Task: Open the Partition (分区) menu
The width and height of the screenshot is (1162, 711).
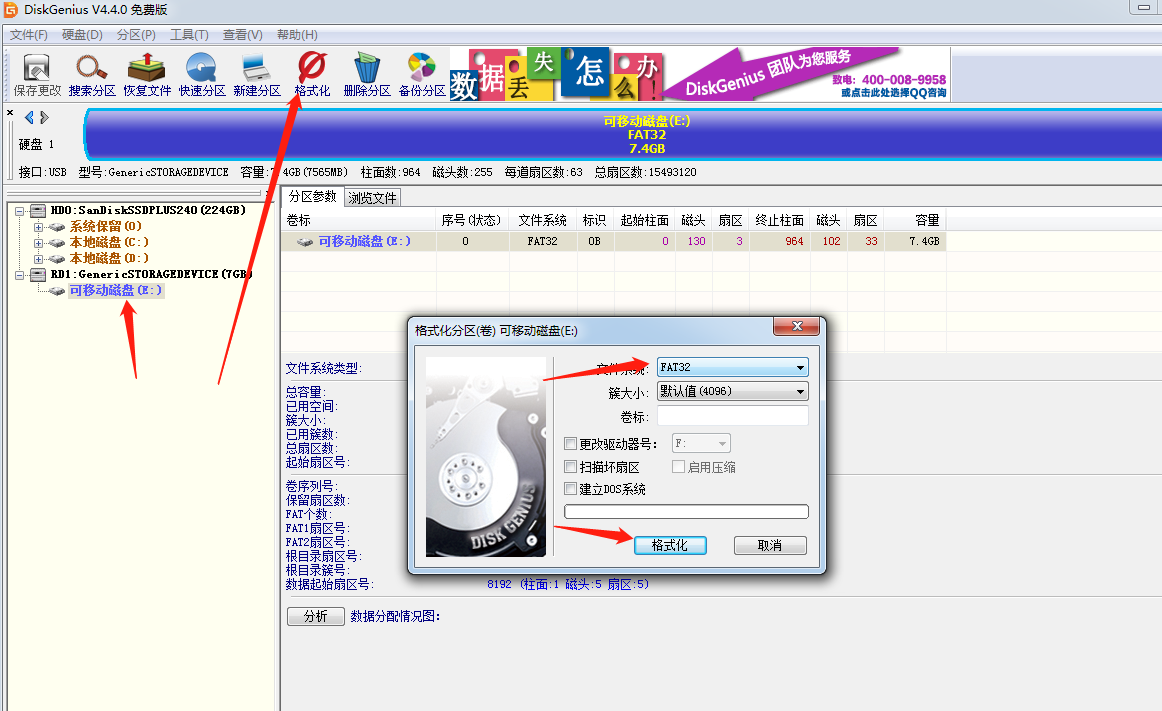Action: click(x=136, y=35)
